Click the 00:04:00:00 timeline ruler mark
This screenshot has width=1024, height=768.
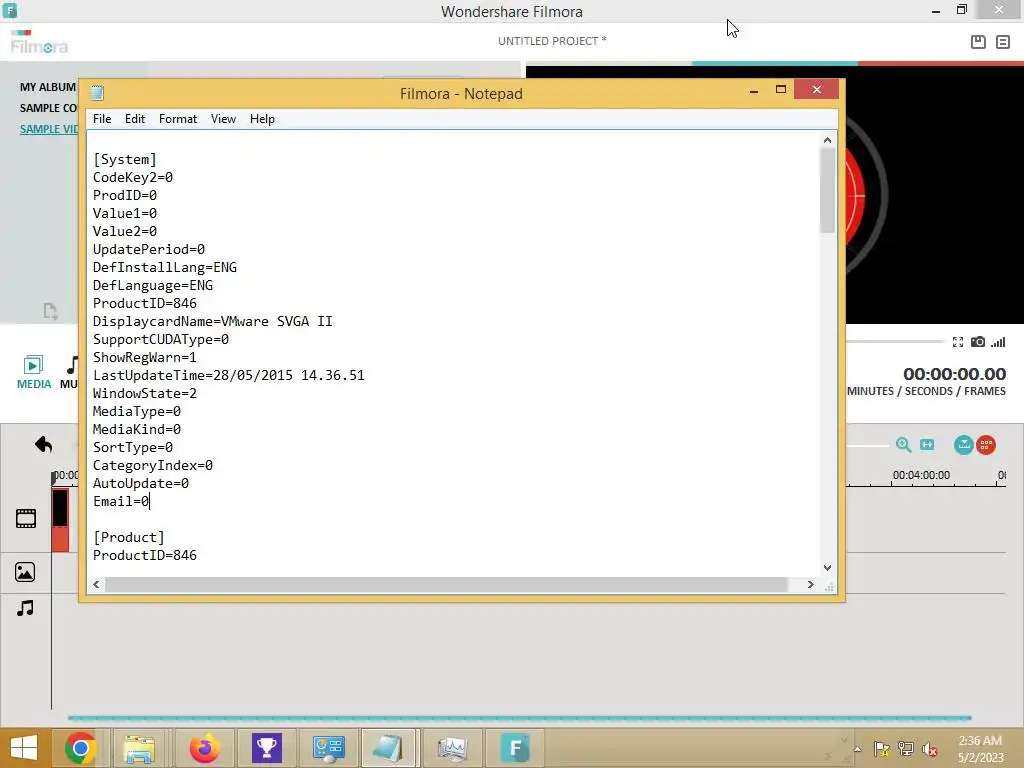(921, 475)
